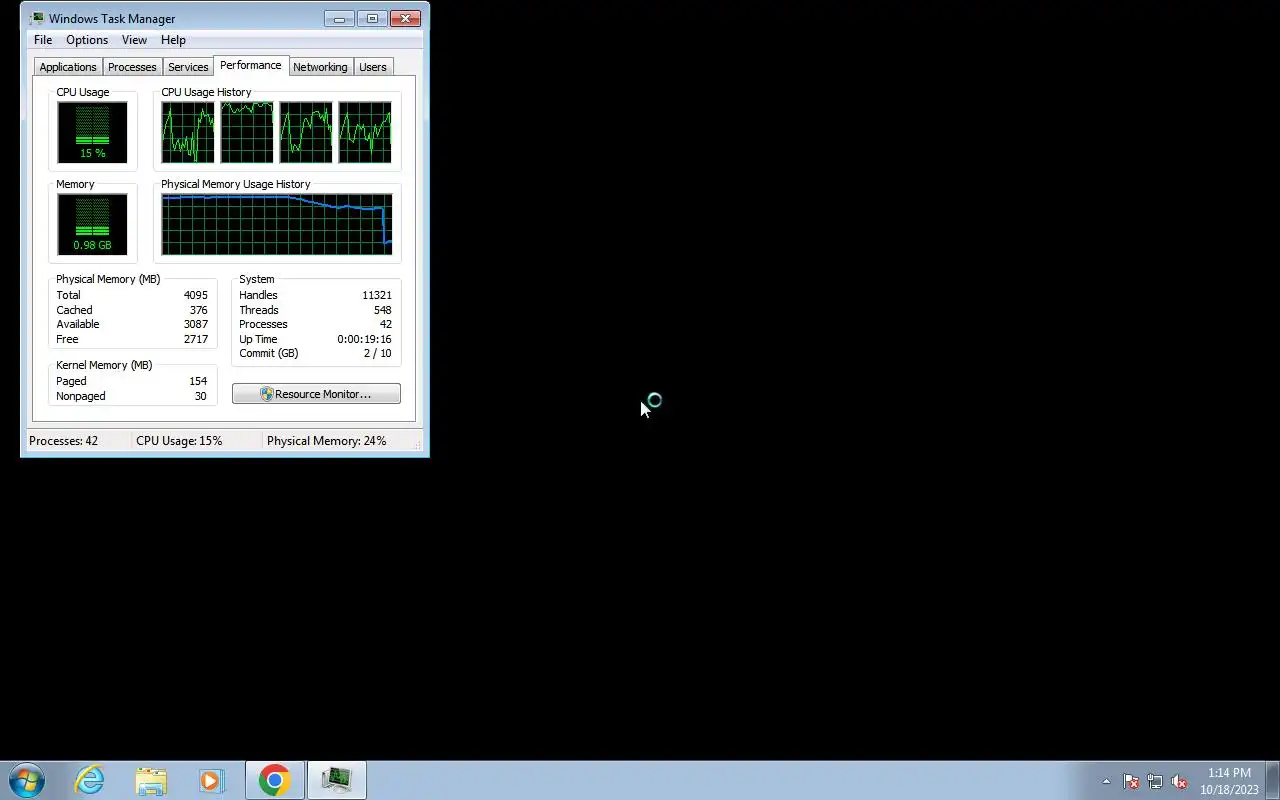
Task: Close the Windows Task Manager window
Action: click(x=405, y=18)
